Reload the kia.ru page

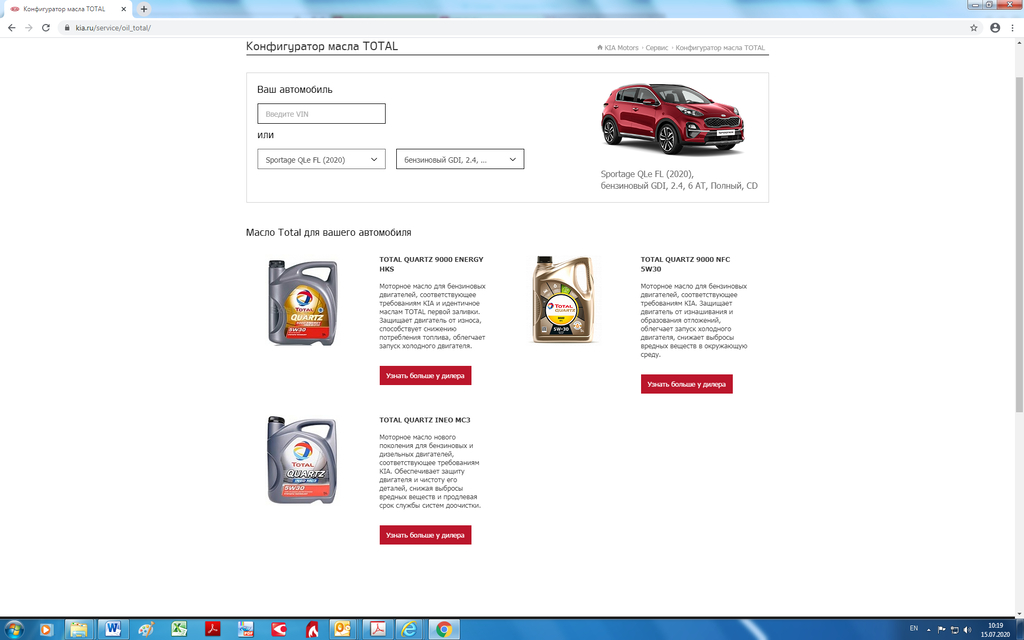pos(46,27)
